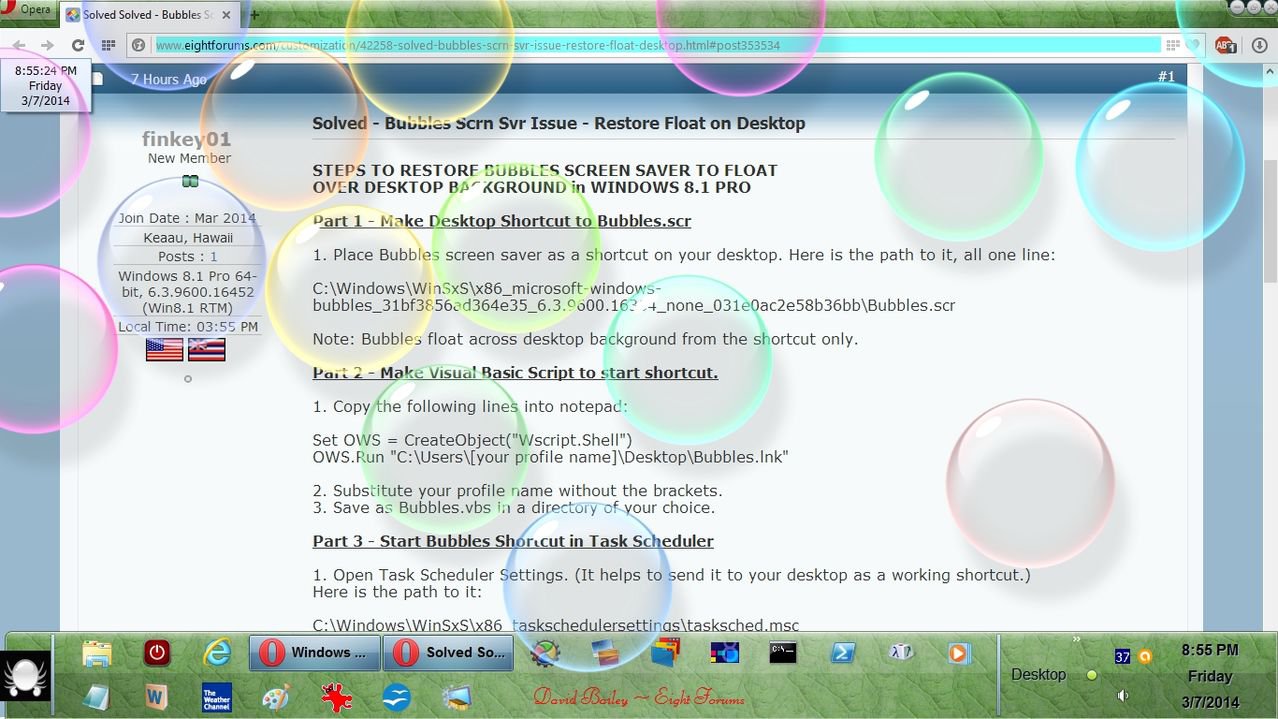Expand the Desktop toolbar chevron
This screenshot has width=1278, height=719.
click(x=1077, y=639)
